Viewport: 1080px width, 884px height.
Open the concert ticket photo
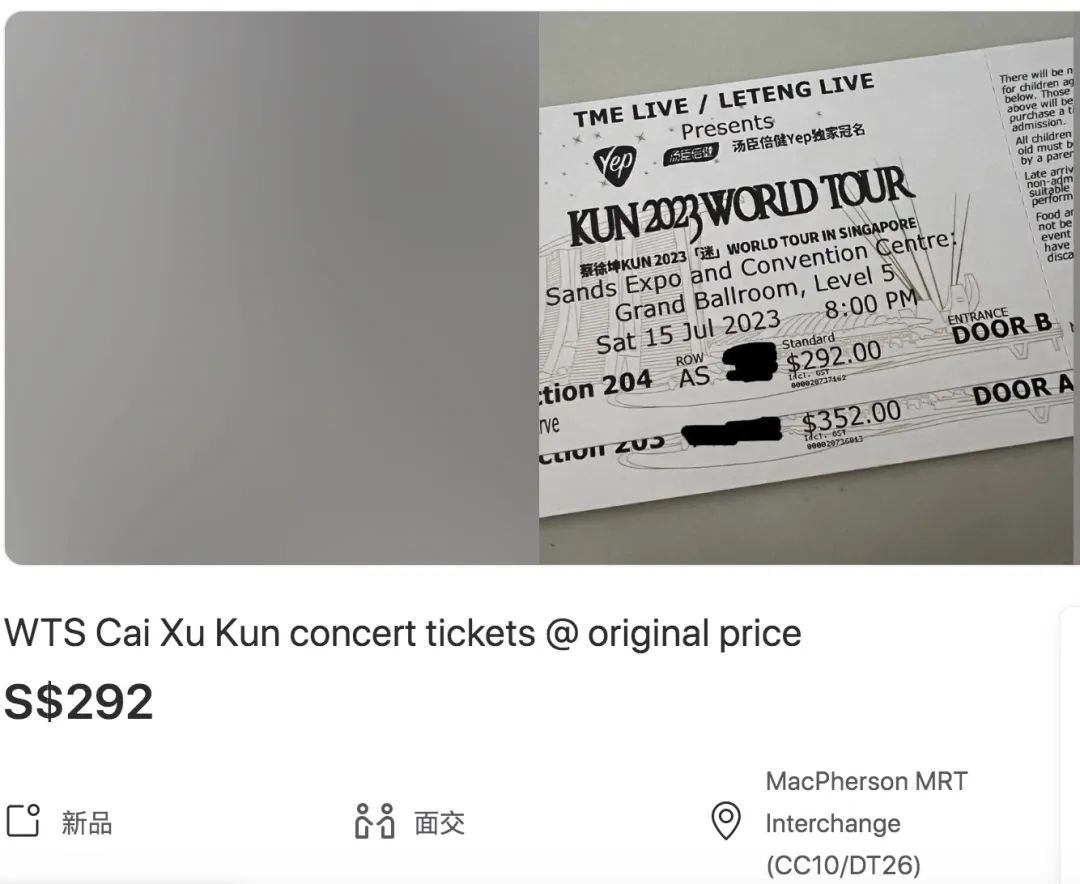click(x=807, y=288)
